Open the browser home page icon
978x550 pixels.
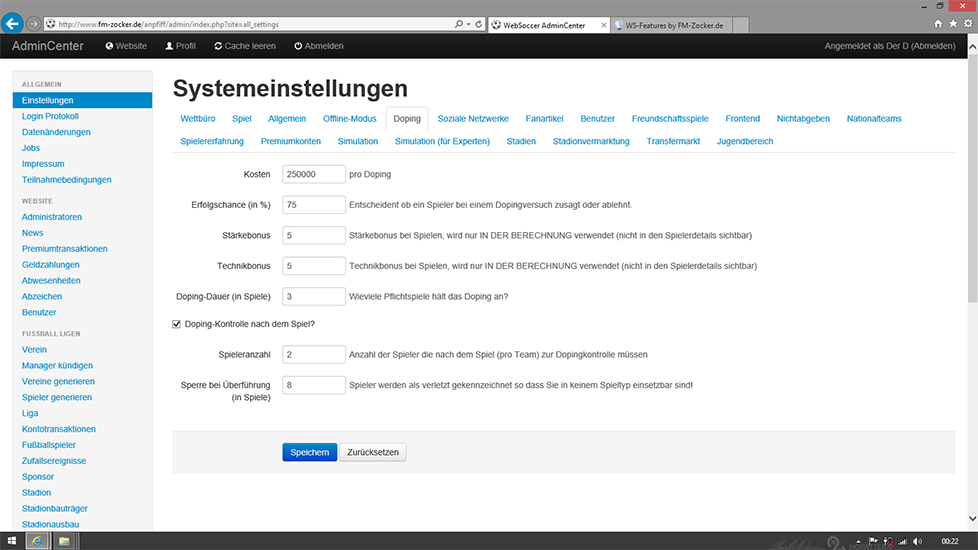(938, 23)
